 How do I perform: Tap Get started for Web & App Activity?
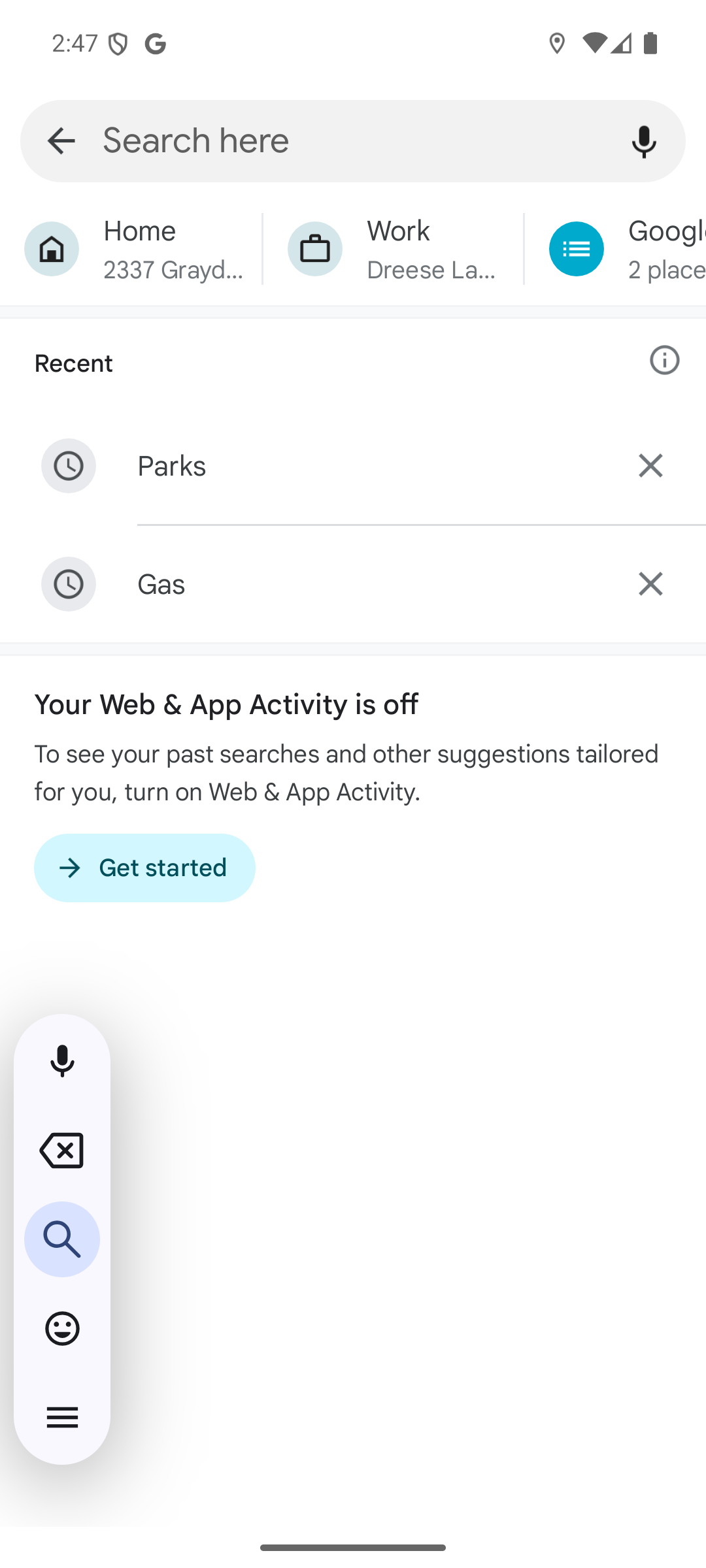[144, 868]
